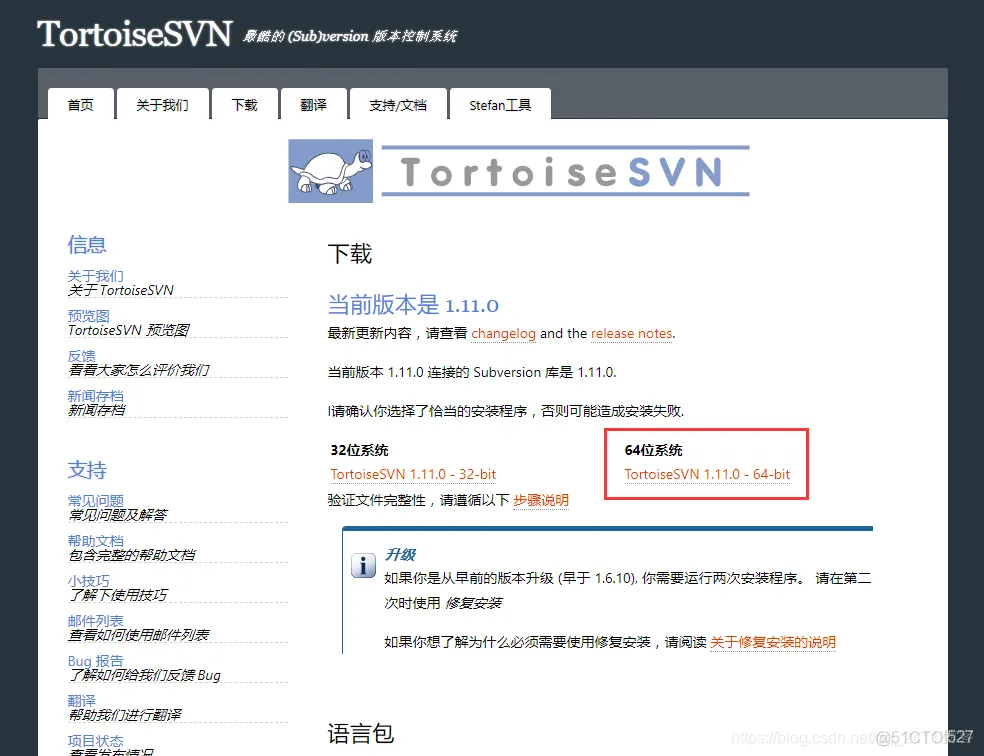Open the 步骤说明 link
The height and width of the screenshot is (756, 984).
pyautogui.click(x=541, y=500)
